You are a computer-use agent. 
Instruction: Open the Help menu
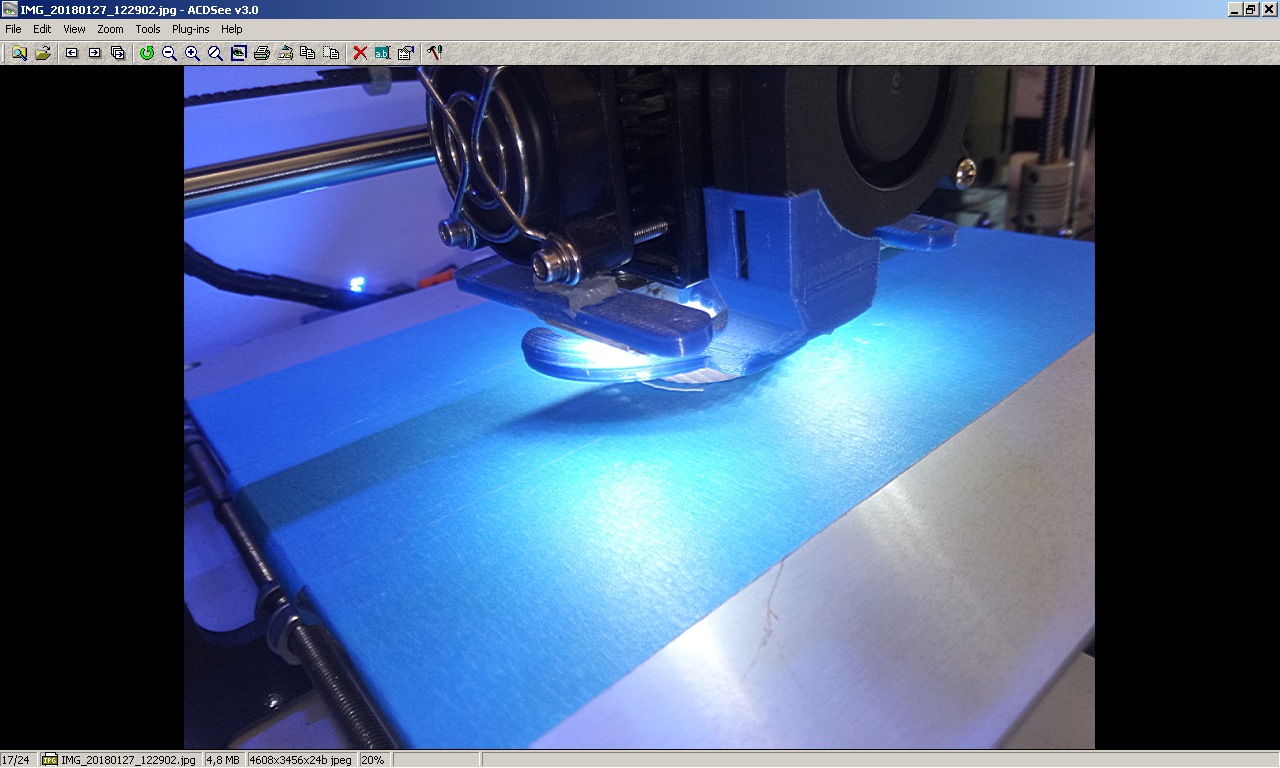232,29
